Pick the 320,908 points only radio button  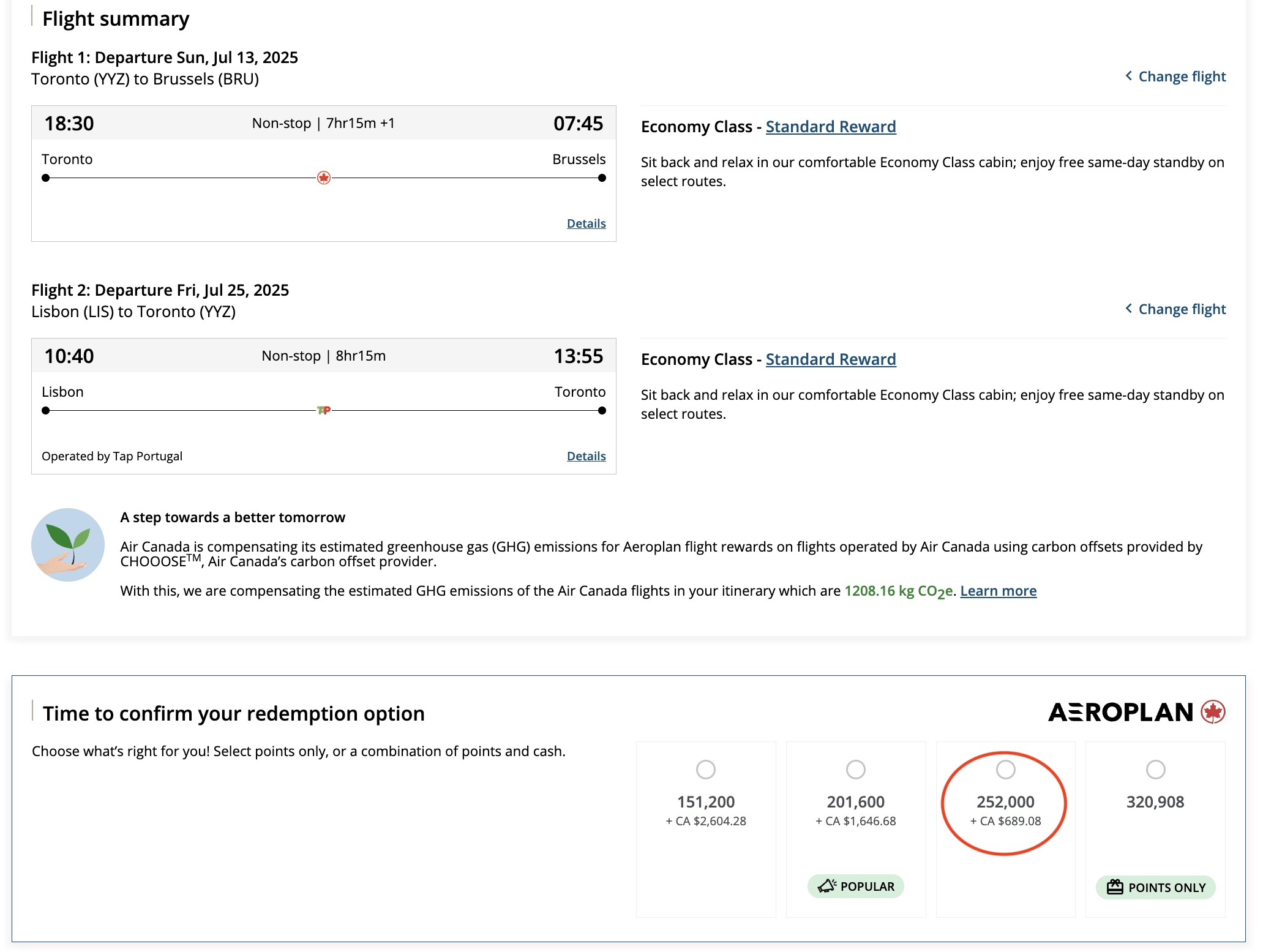click(1155, 770)
